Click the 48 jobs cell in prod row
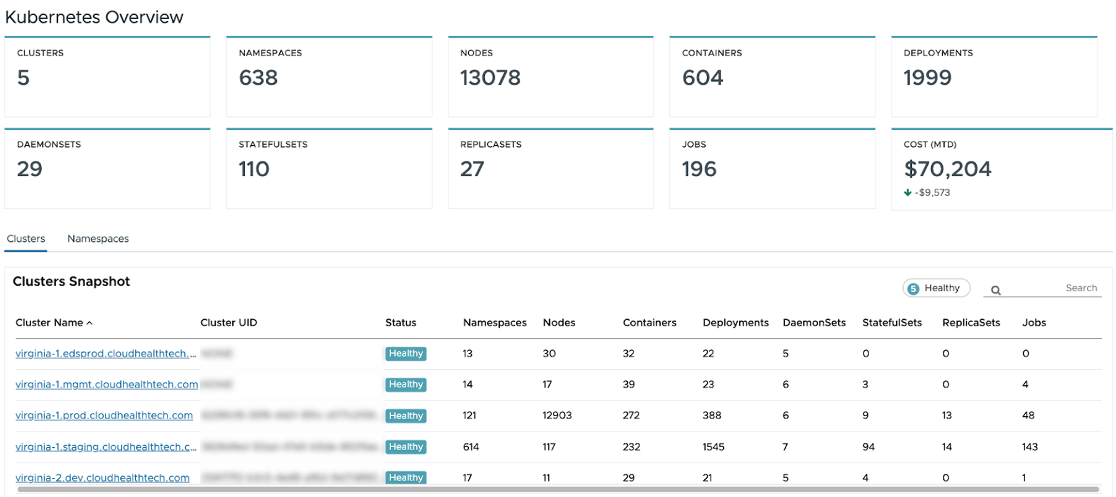Image resolution: width=1116 pixels, height=497 pixels. [x=1028, y=415]
